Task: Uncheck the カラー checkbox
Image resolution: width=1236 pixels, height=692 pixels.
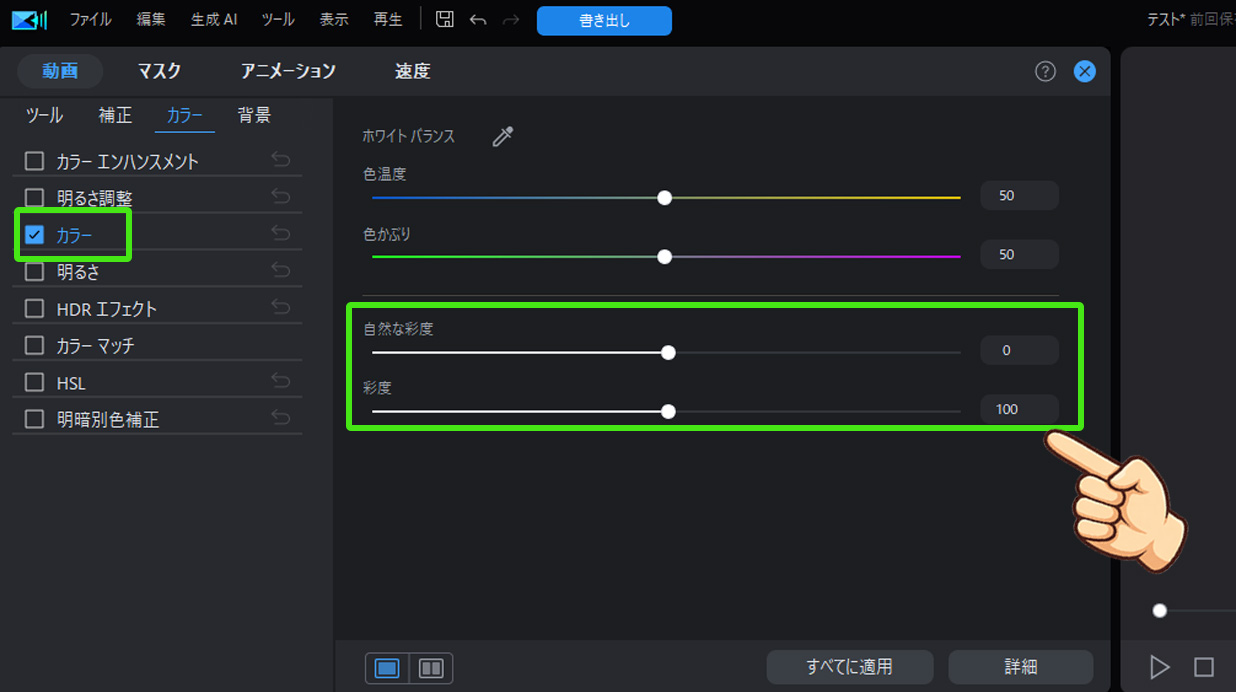Action: pyautogui.click(x=34, y=233)
